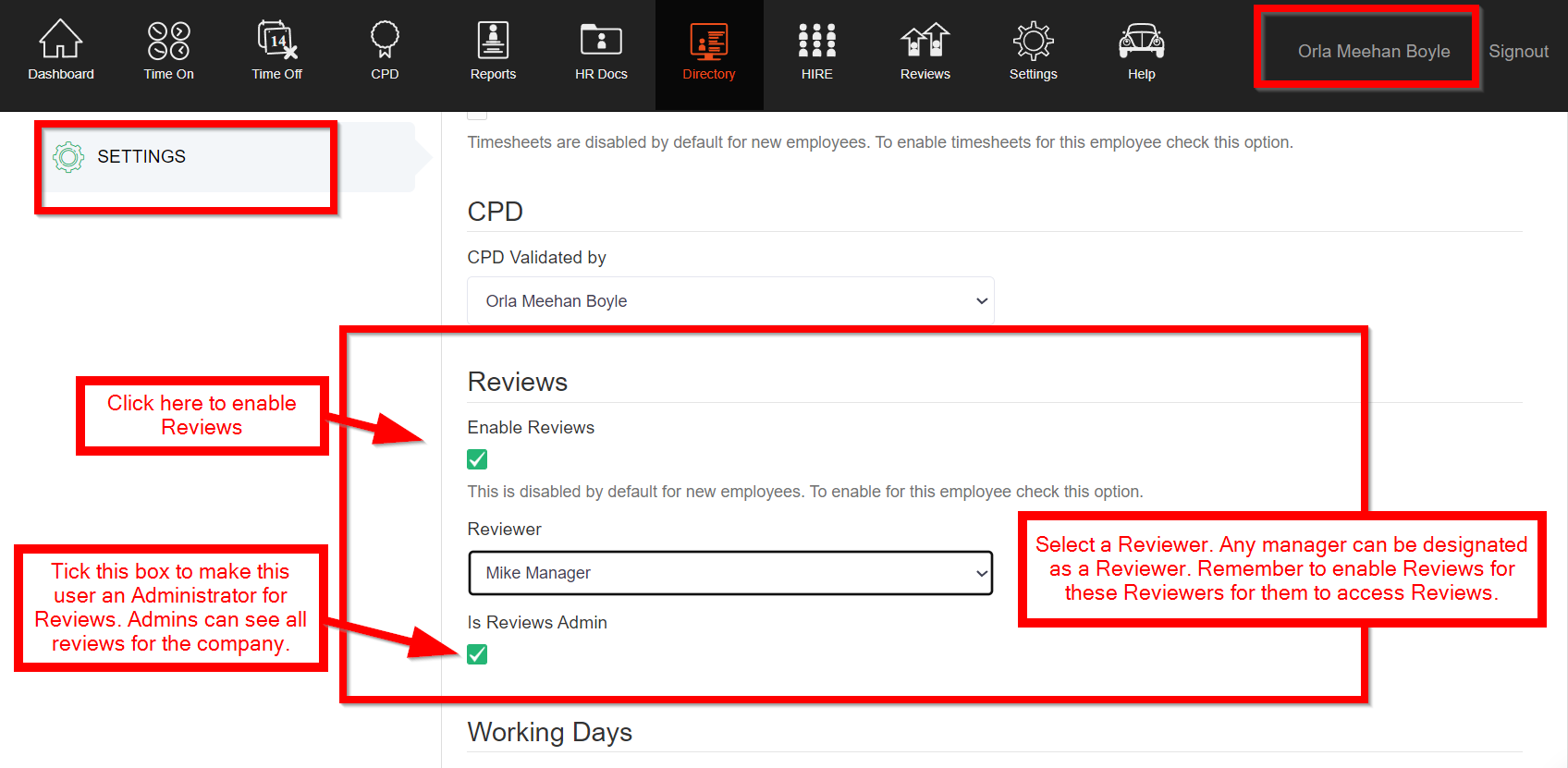
Task: Open the HIRE people grid icon
Action: pos(816,41)
